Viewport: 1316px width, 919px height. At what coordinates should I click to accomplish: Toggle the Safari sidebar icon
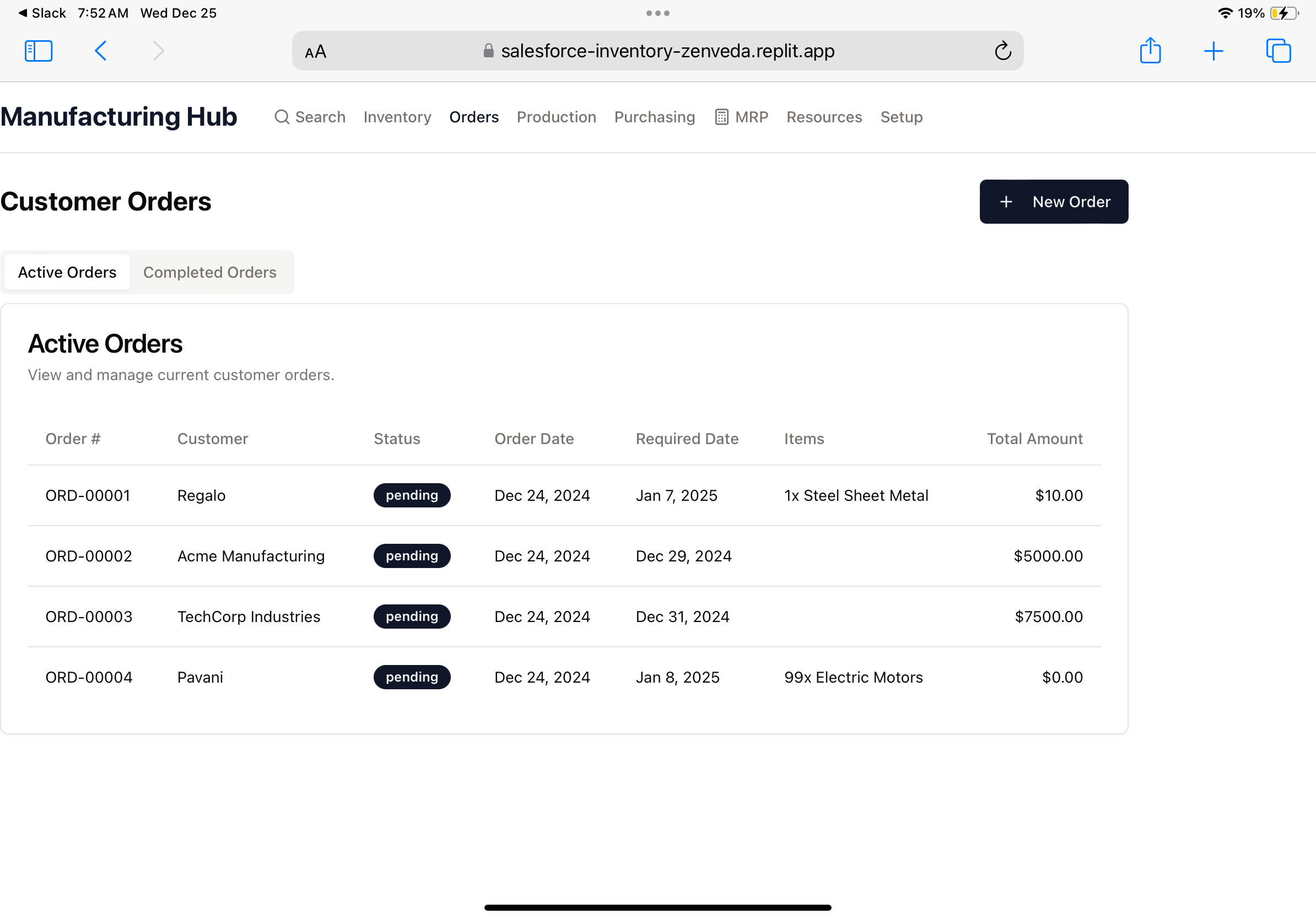click(39, 51)
